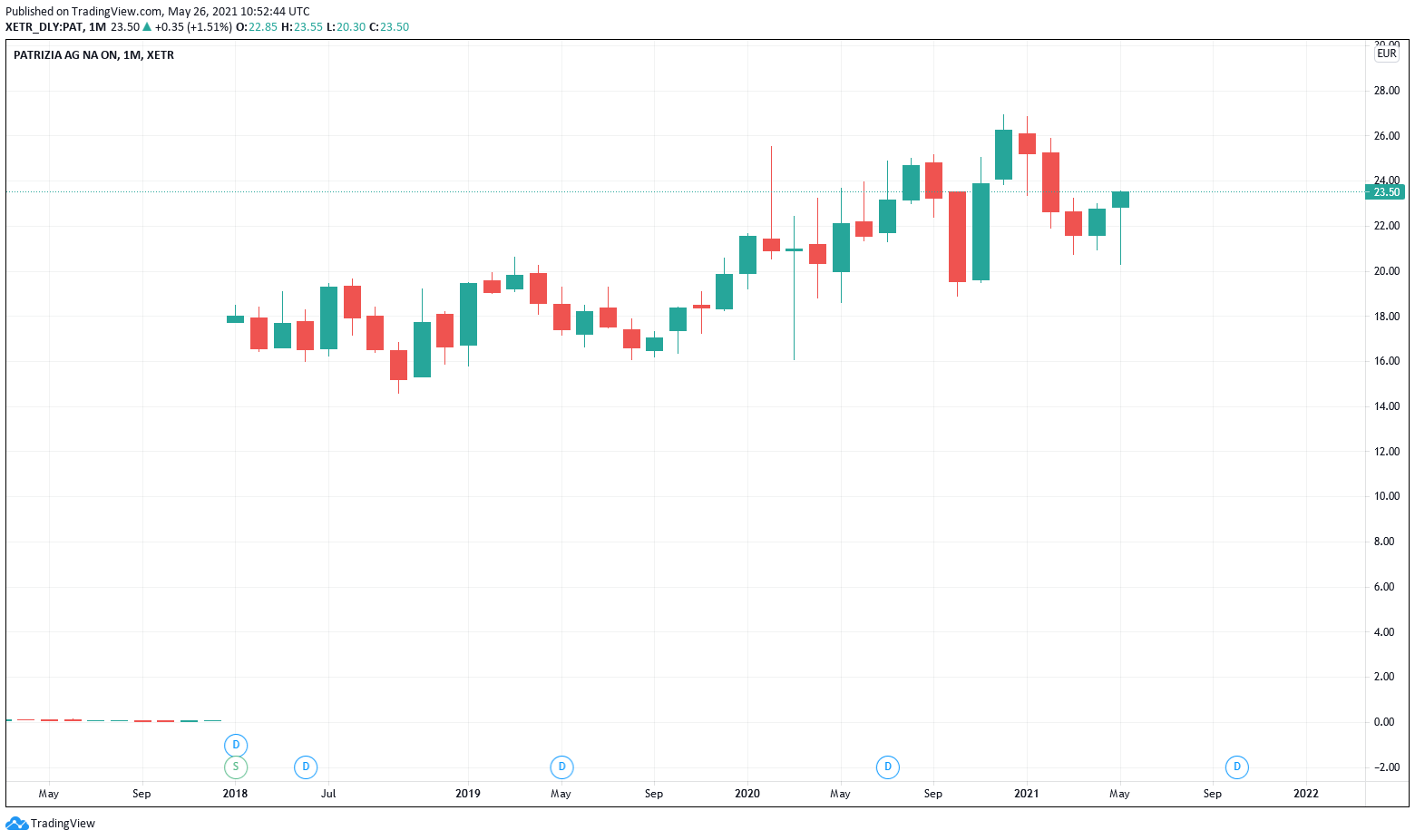
Task: Click the open value O:22.85
Action: click(257, 27)
